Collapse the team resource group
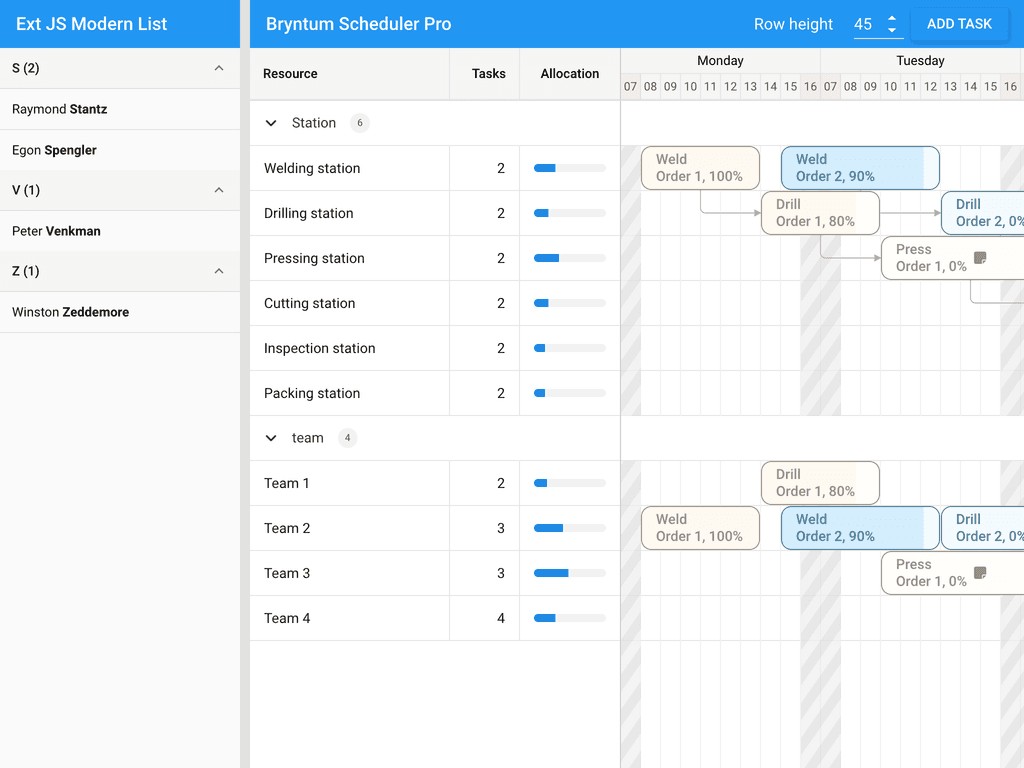Viewport: 1024px width, 768px height. pos(270,438)
